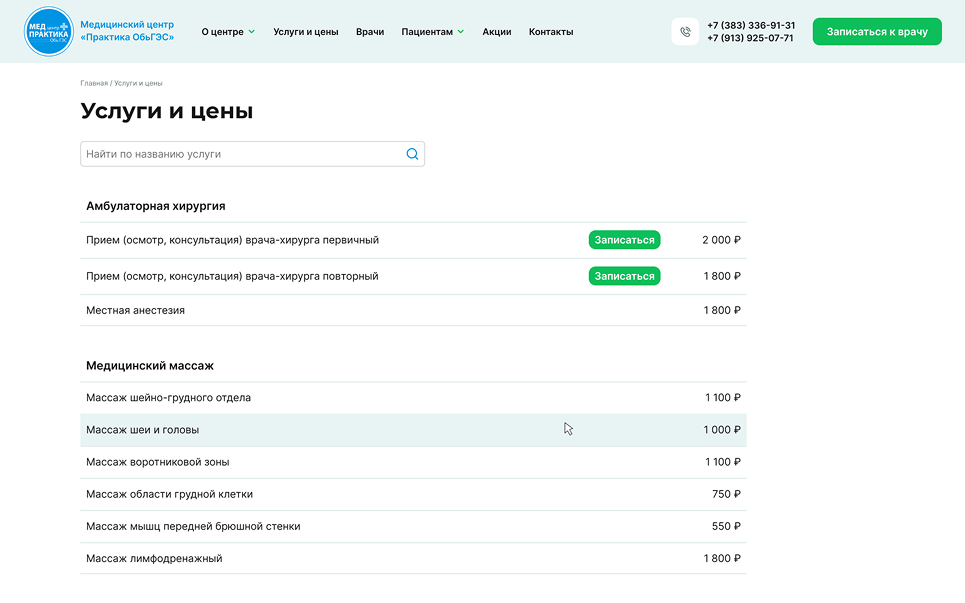Click «Медицинский центр Практика ОбьГЭС» title
Image resolution: width=965 pixels, height=603 pixels.
(x=127, y=30)
